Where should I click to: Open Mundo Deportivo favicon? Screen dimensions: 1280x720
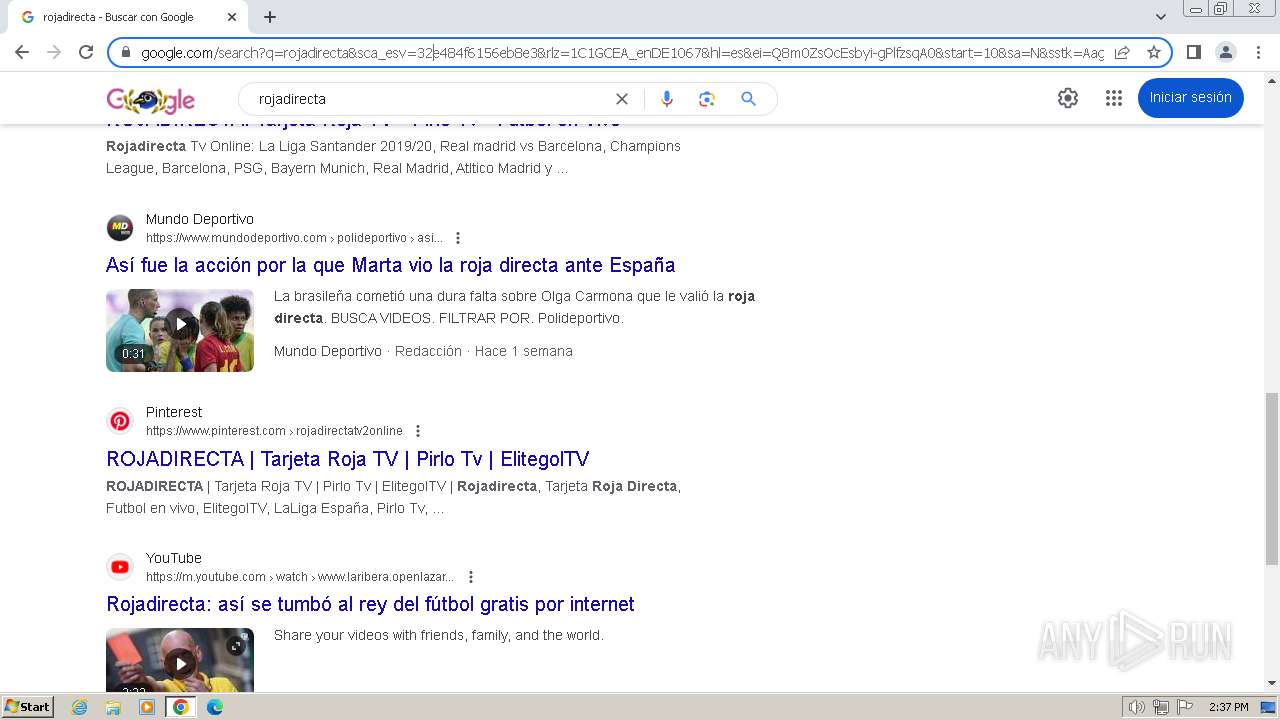click(x=120, y=228)
